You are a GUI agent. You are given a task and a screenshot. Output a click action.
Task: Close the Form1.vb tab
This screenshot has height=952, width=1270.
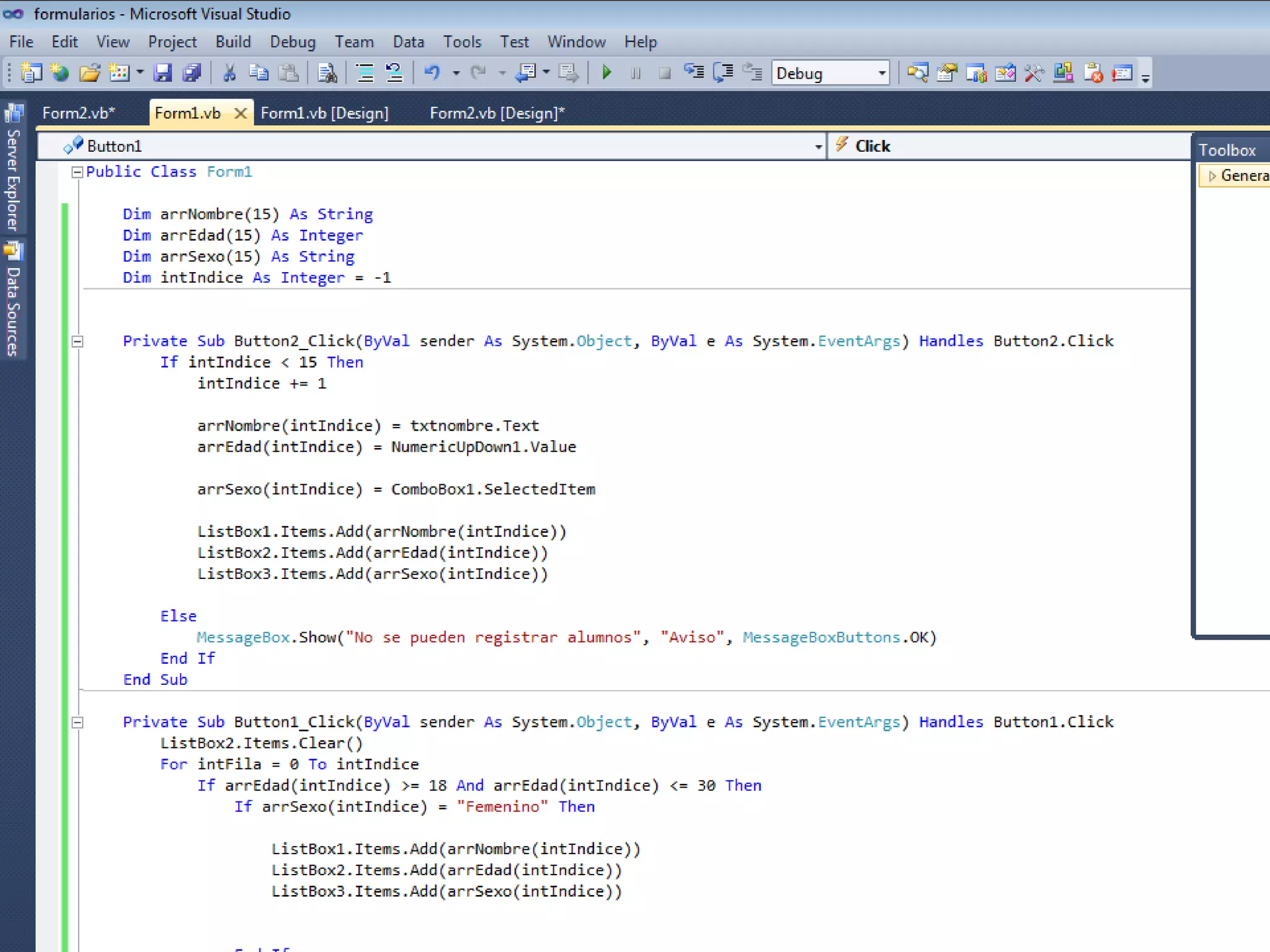[241, 113]
